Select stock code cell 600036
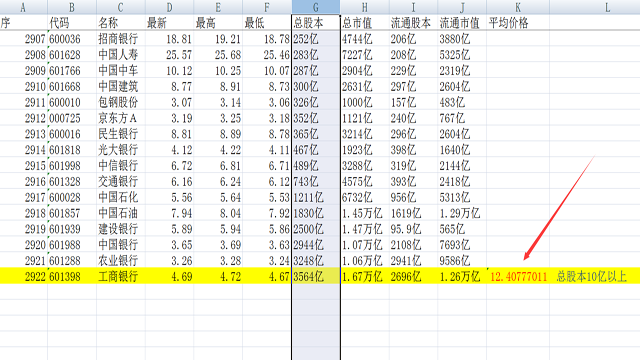Image resolution: width=640 pixels, height=360 pixels. point(72,39)
